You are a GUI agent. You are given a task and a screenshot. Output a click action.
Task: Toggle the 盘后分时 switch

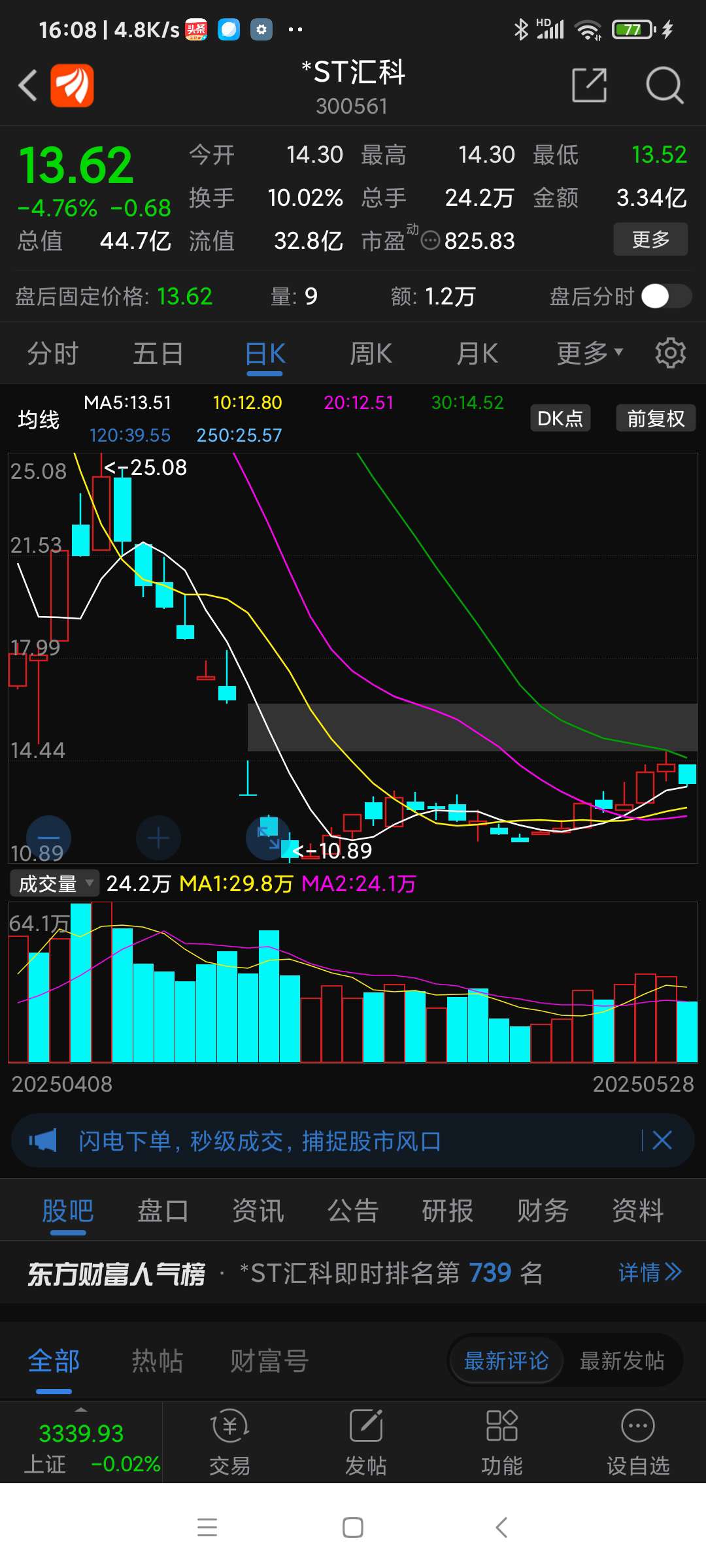(666, 296)
